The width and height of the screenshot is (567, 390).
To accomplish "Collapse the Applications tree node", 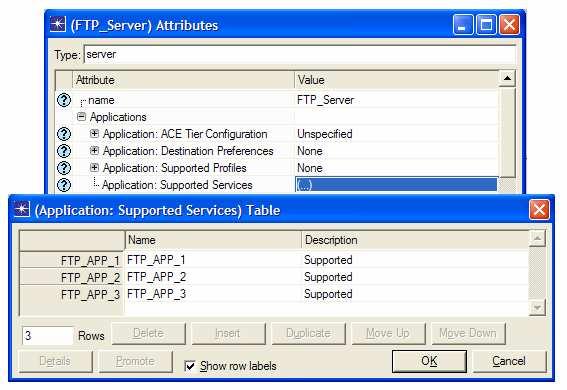I will (82, 116).
